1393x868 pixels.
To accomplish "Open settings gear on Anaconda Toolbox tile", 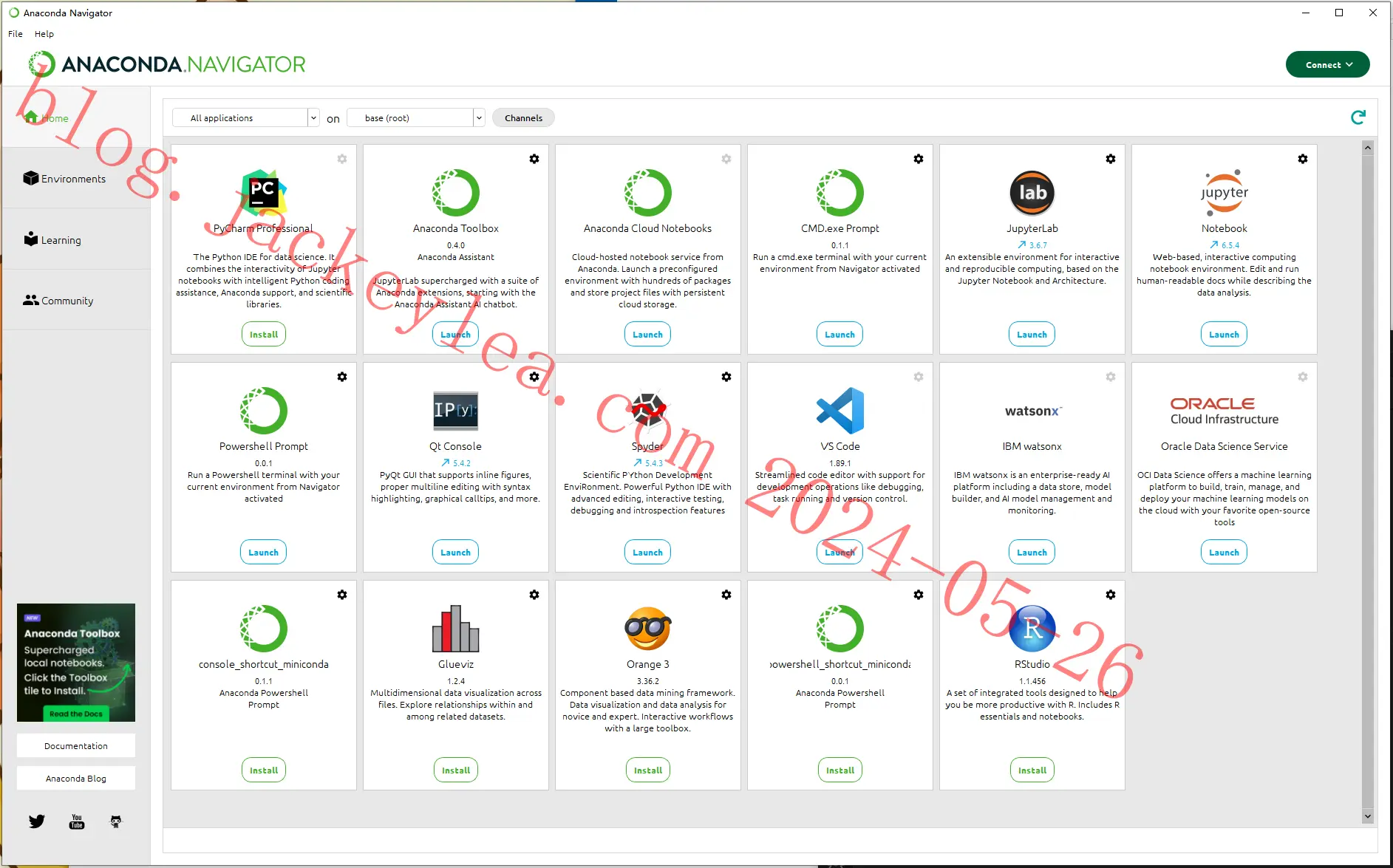I will pos(534,159).
